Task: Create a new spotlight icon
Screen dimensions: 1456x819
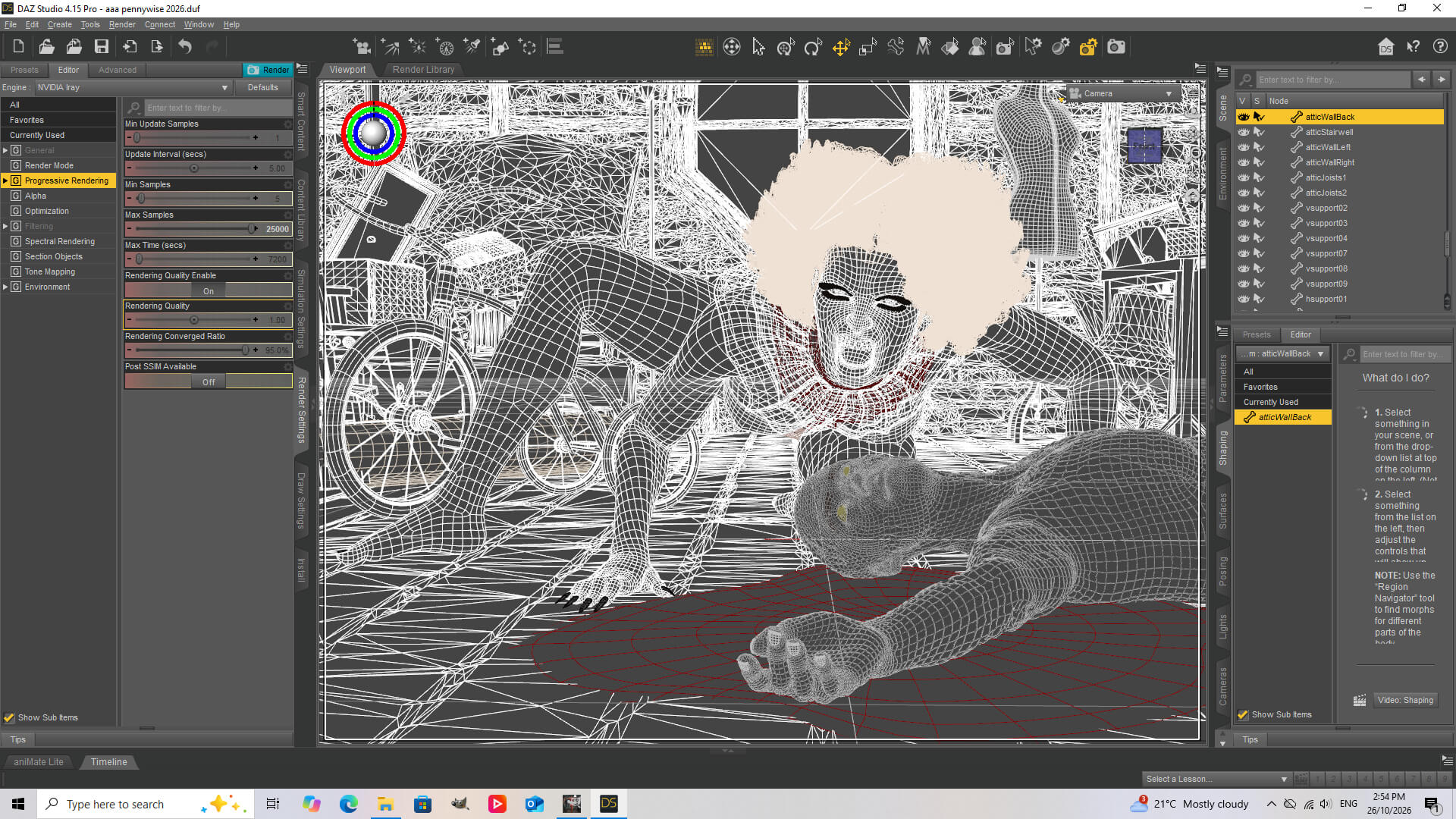Action: (472, 47)
